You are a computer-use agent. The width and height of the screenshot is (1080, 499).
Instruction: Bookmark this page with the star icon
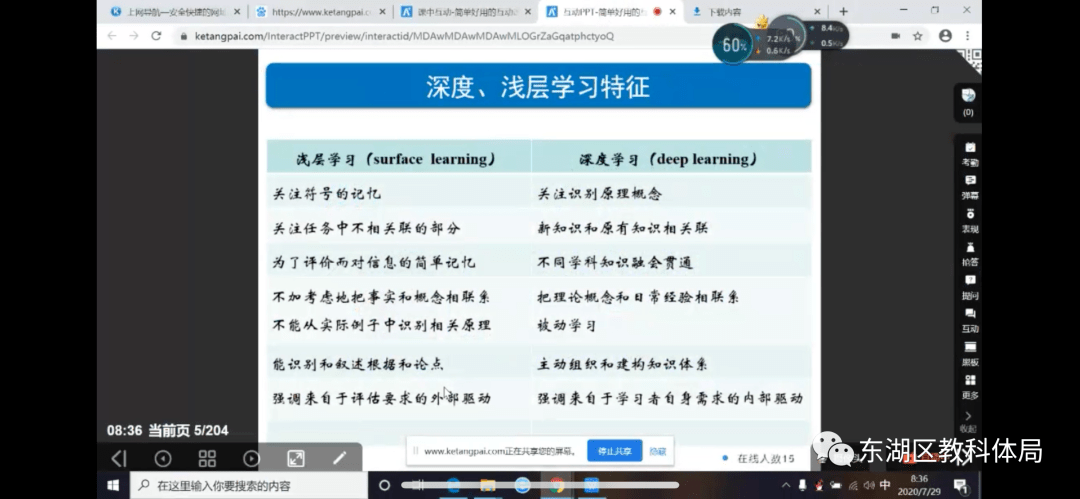point(918,36)
